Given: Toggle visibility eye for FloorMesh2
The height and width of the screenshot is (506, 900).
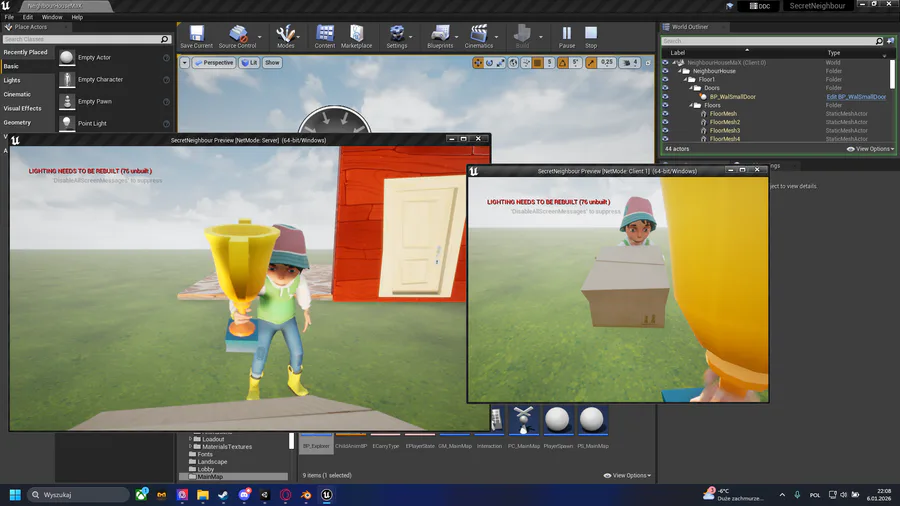Looking at the screenshot, I should (665, 122).
